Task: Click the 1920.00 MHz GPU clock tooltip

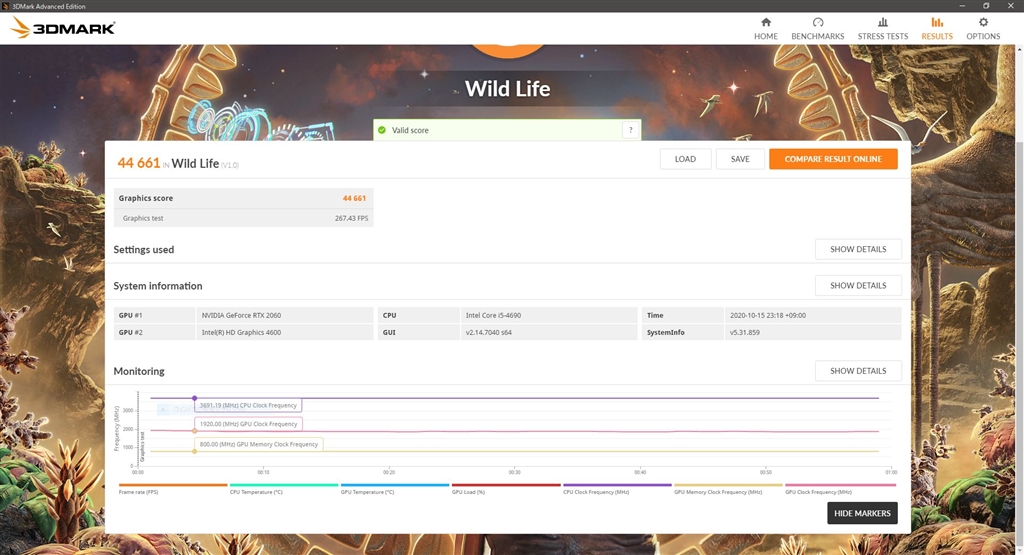Action: pyautogui.click(x=248, y=424)
